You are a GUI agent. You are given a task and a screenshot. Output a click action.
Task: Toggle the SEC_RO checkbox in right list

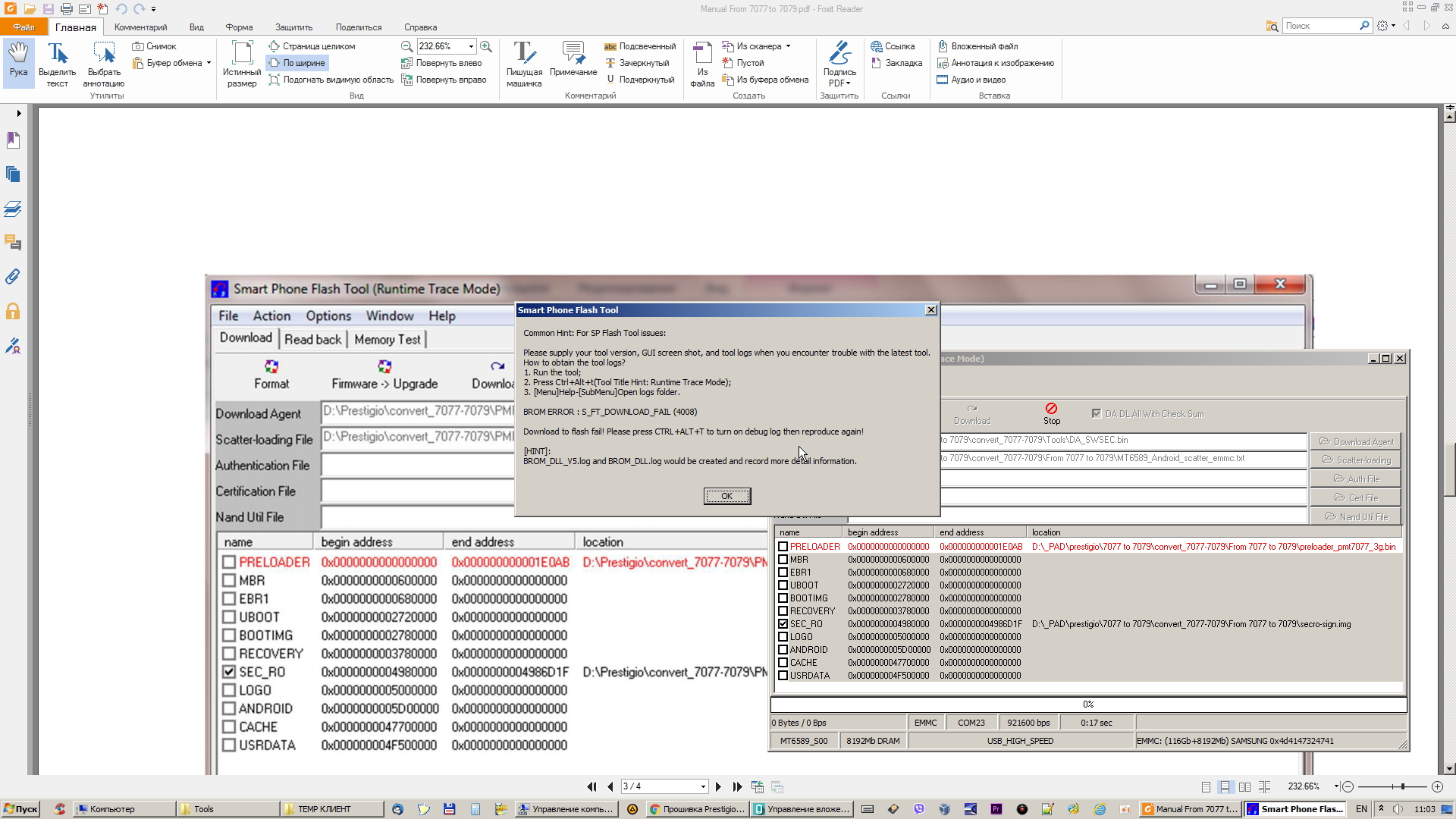[783, 624]
